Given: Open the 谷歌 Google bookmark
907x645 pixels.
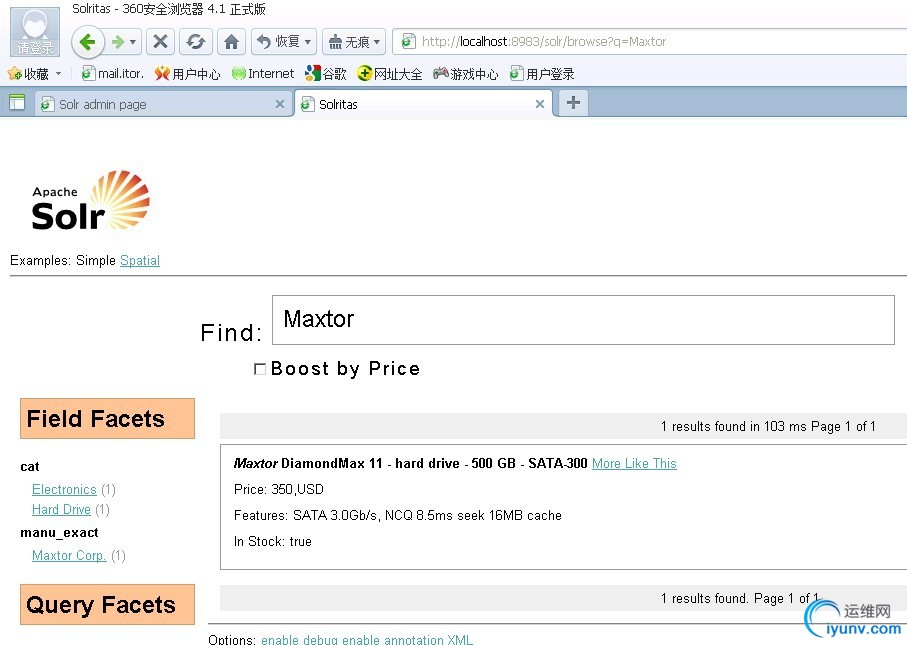Looking at the screenshot, I should pyautogui.click(x=326, y=73).
